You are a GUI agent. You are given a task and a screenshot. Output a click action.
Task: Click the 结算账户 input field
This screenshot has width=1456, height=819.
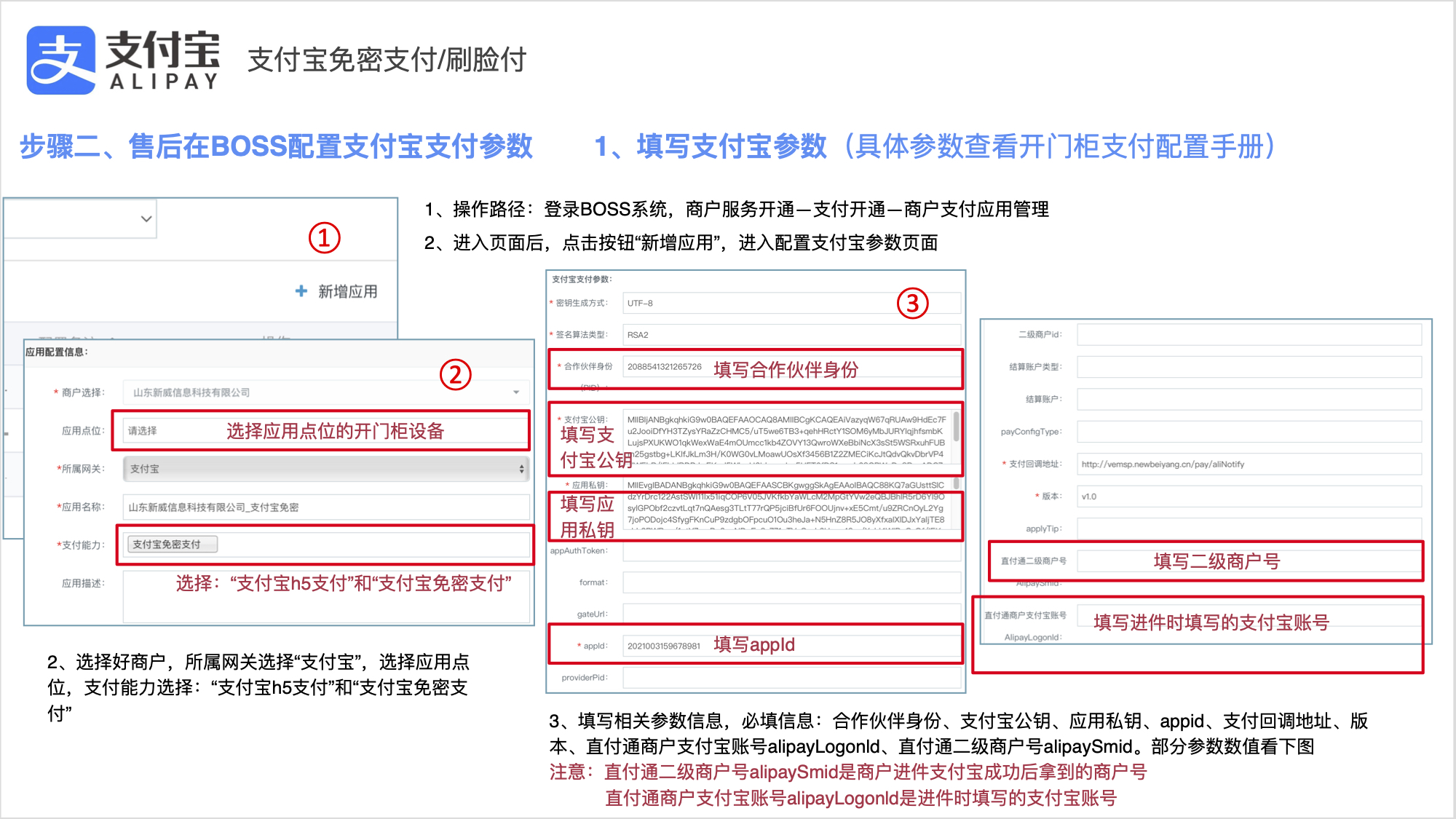coord(1249,400)
